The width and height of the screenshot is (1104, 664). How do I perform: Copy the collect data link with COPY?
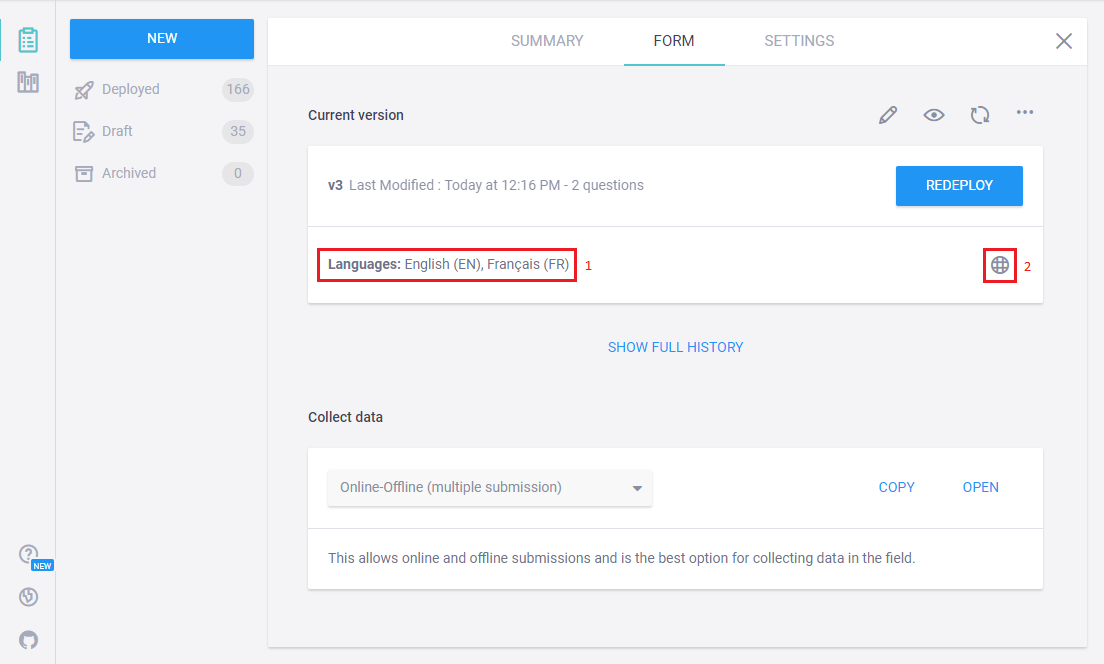896,487
